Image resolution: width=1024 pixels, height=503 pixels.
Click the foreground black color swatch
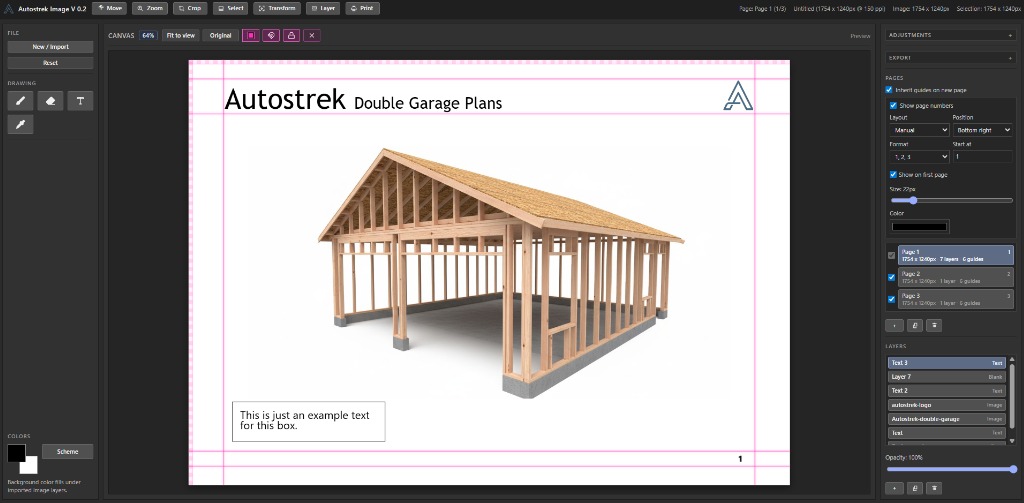[x=16, y=452]
